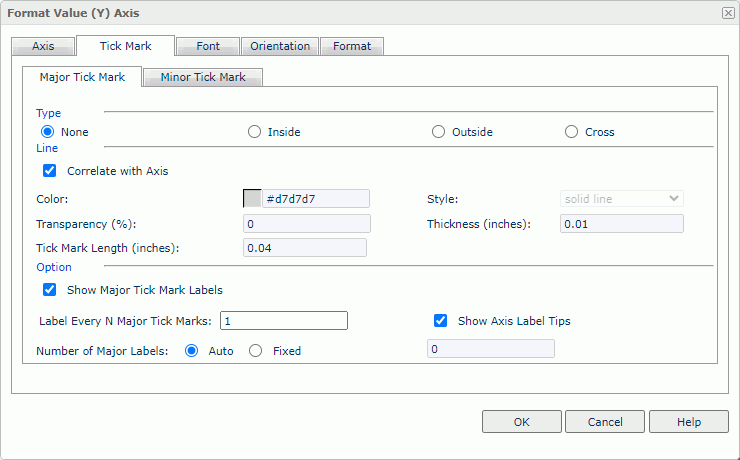Click the Transparency (%) field

point(307,224)
